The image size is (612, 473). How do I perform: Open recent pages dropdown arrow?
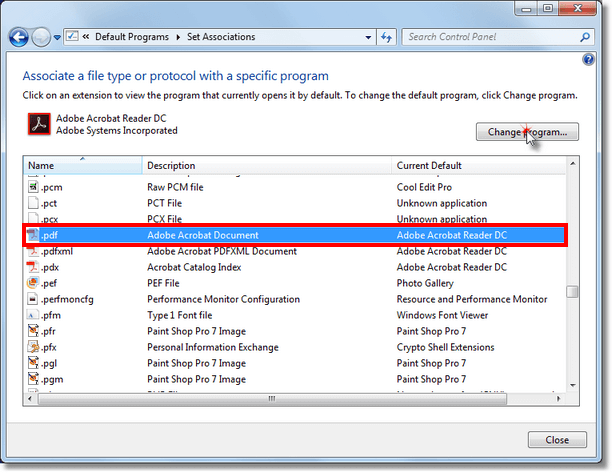click(x=57, y=37)
